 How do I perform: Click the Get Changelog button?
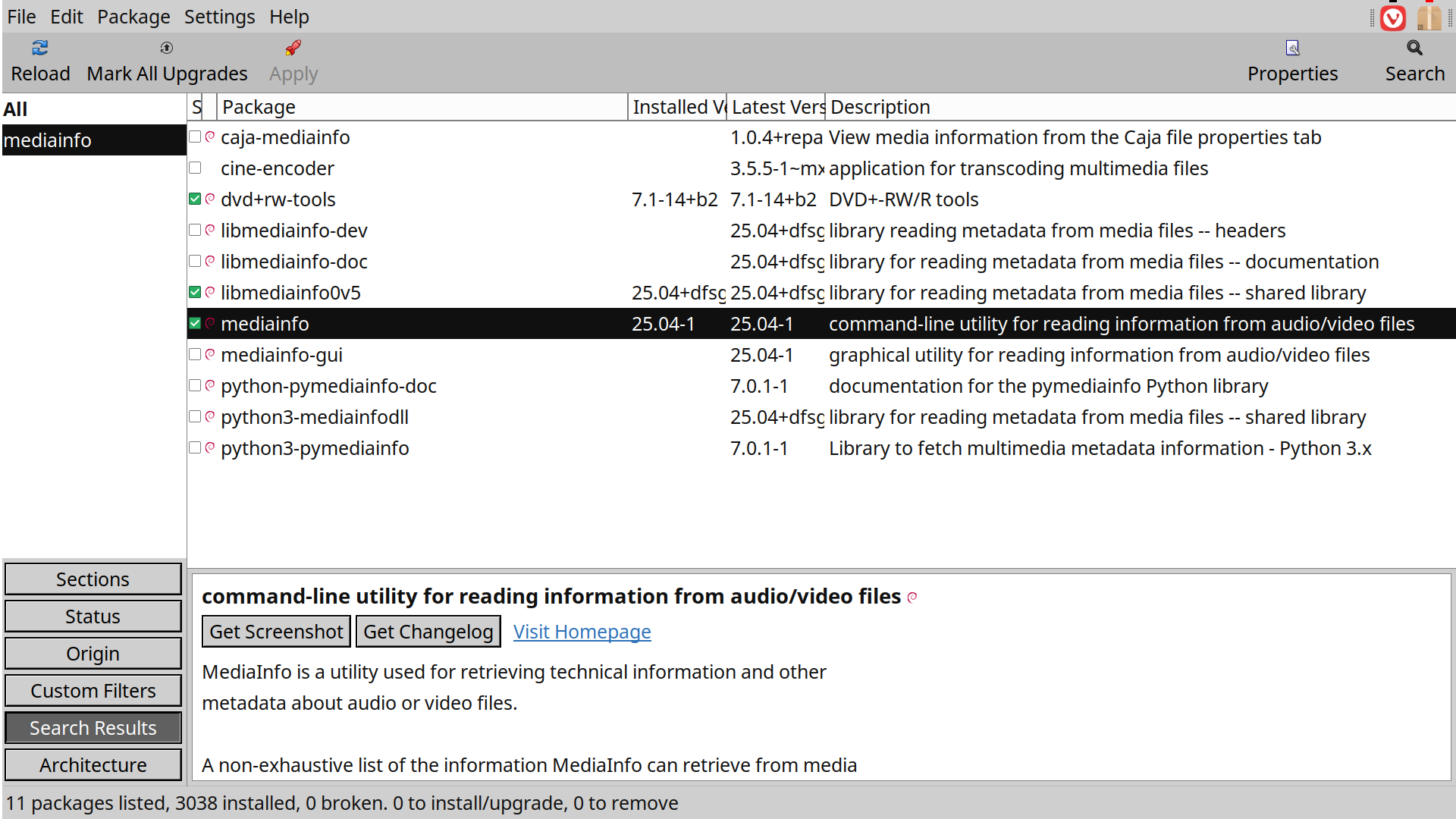tap(428, 631)
